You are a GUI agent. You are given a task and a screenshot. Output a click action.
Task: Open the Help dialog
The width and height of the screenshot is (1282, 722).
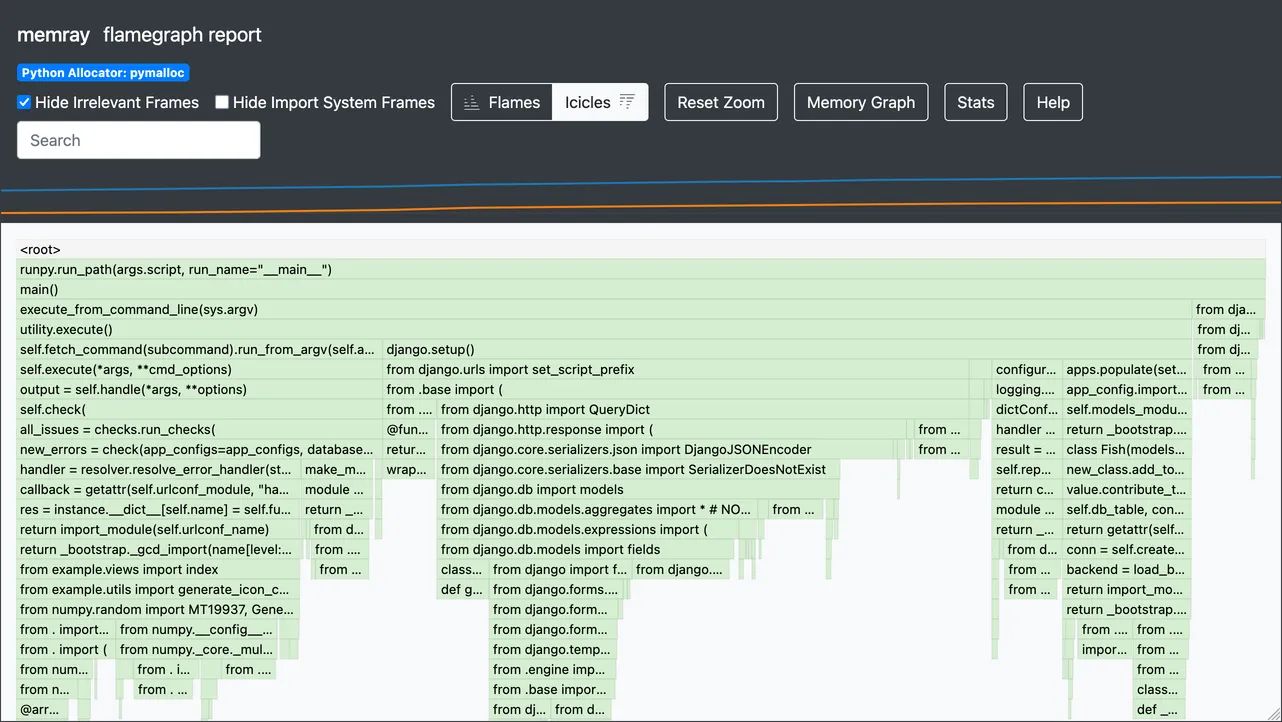[x=1052, y=102]
